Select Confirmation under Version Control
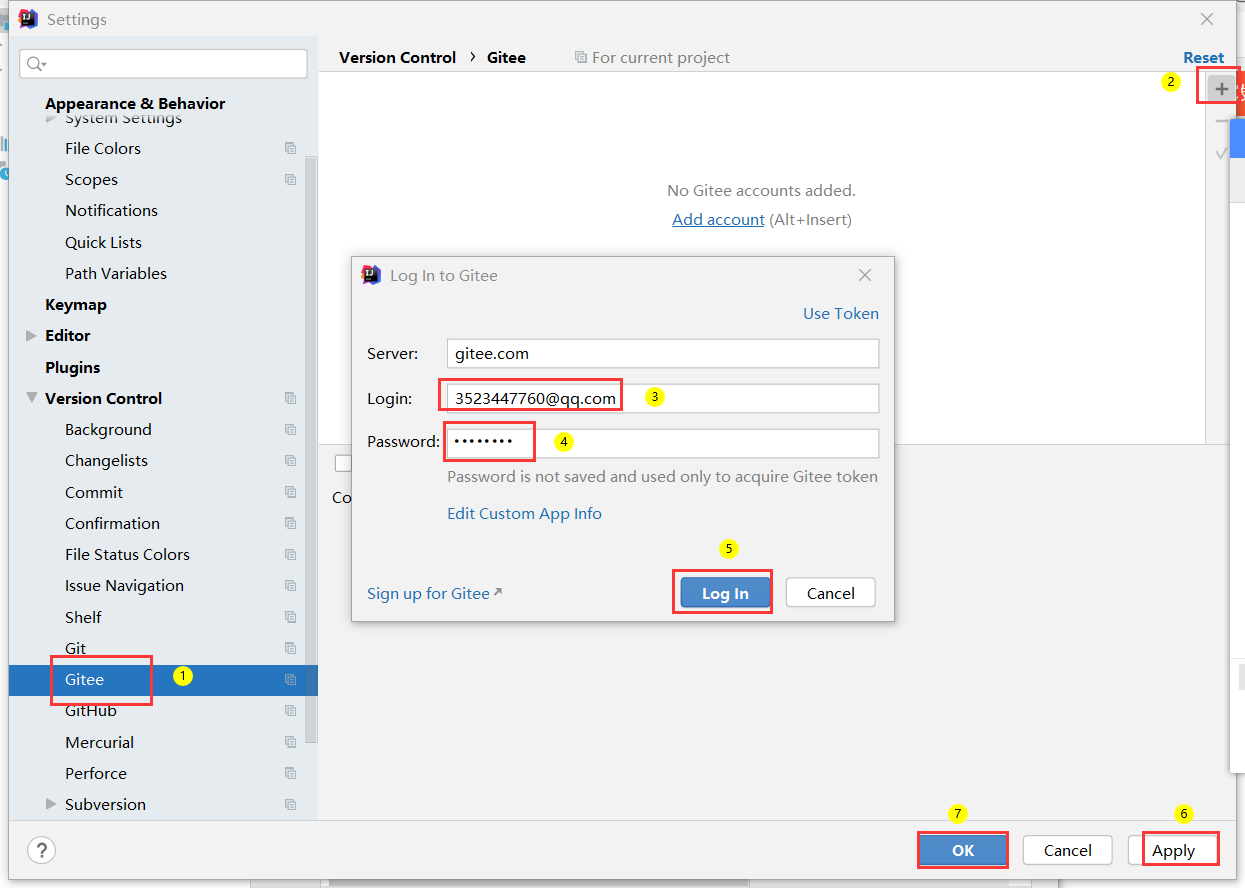 pos(112,523)
